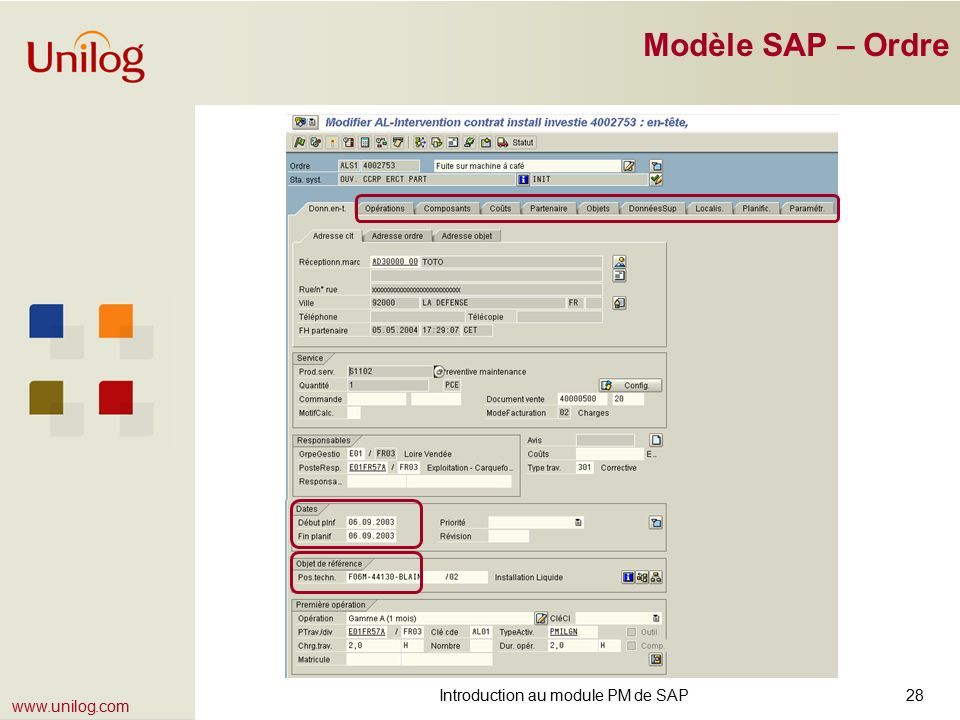Viewport: 960px width, 720px height.
Task: Click the blue folder icon in Dates section
Action: [656, 523]
